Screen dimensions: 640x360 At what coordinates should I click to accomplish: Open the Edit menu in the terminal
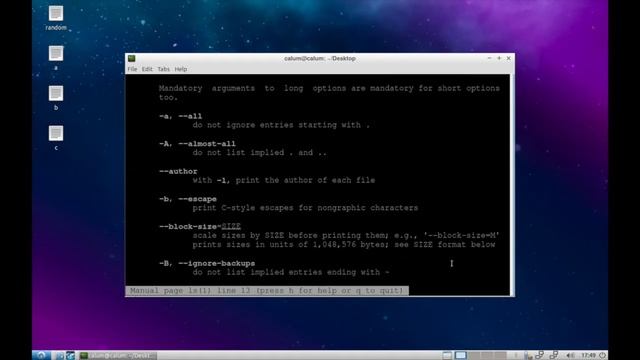[x=147, y=69]
